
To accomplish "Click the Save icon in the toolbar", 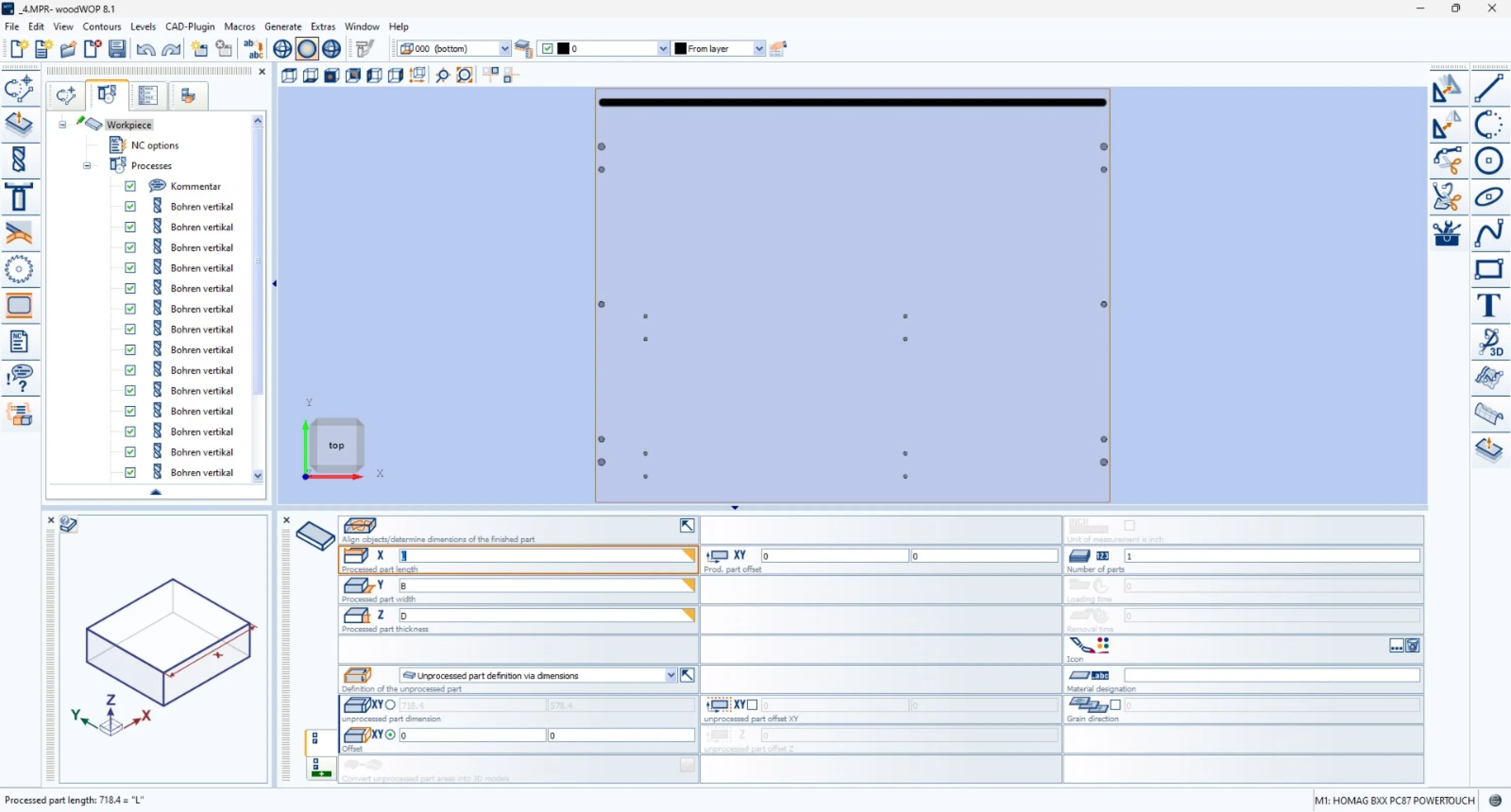I will pyautogui.click(x=116, y=49).
